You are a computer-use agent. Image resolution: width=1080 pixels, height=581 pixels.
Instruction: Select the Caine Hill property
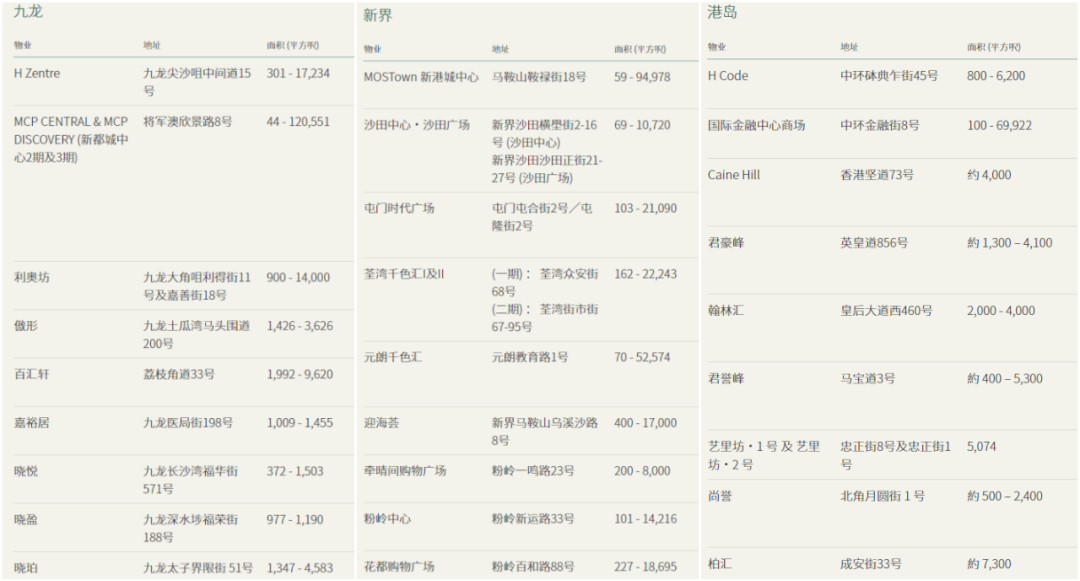tap(734, 175)
